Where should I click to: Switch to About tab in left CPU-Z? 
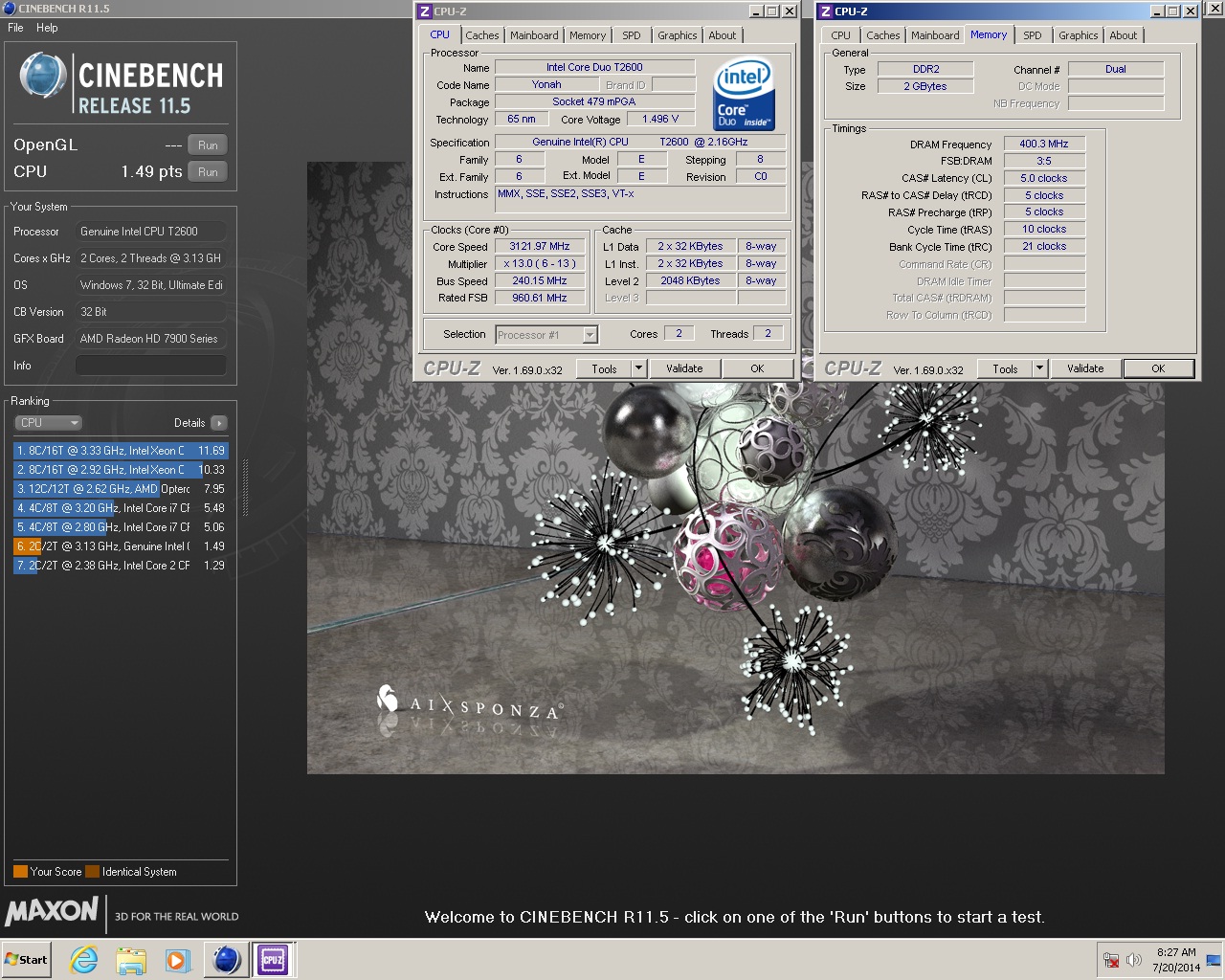pos(723,35)
